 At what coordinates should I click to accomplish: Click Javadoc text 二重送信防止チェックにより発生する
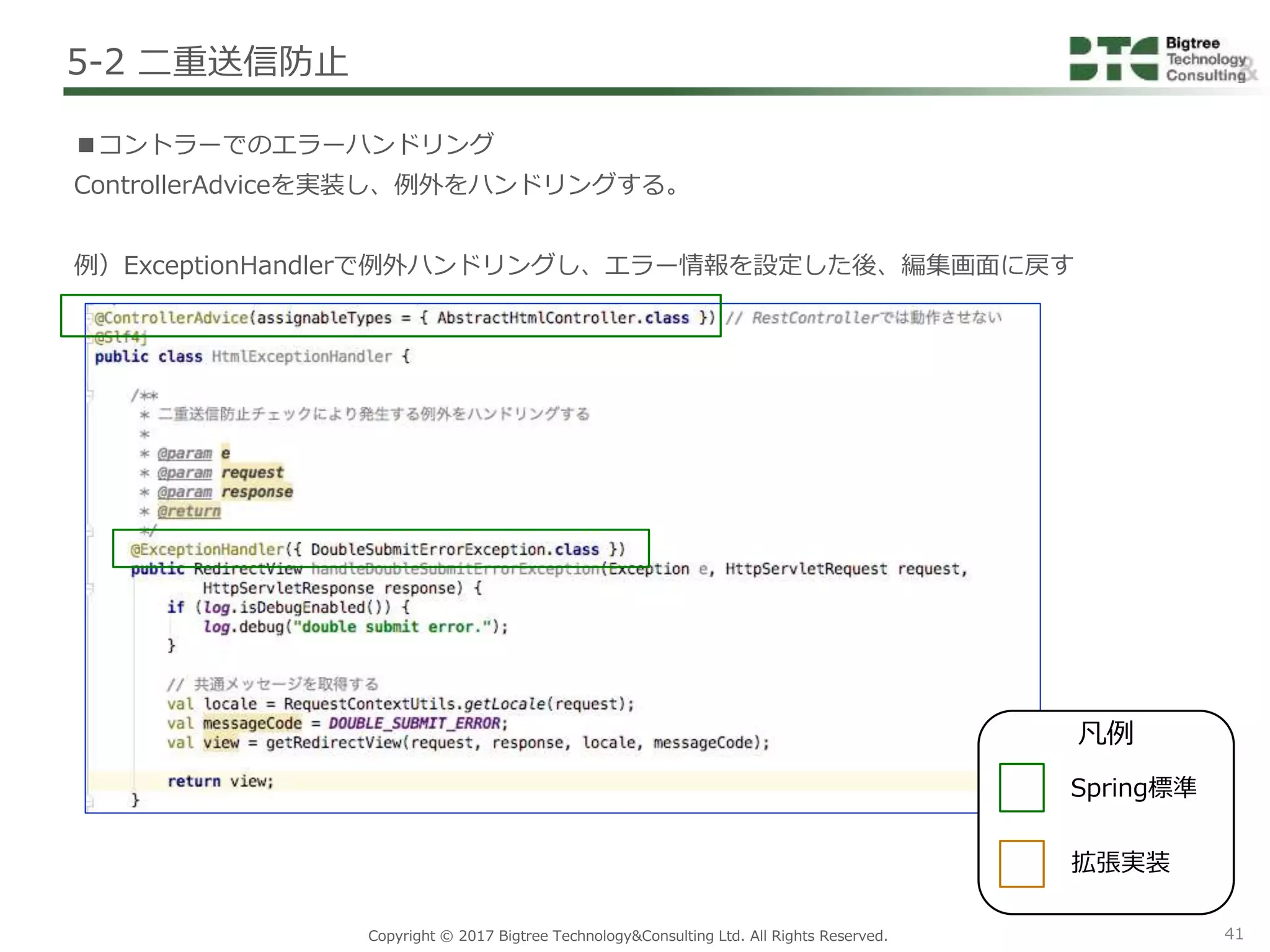click(373, 414)
